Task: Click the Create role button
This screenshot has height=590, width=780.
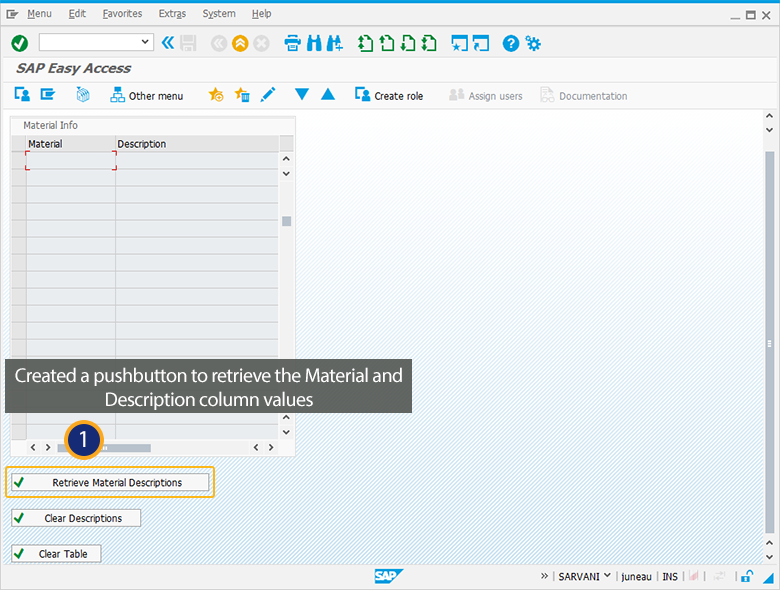Action: (x=389, y=95)
